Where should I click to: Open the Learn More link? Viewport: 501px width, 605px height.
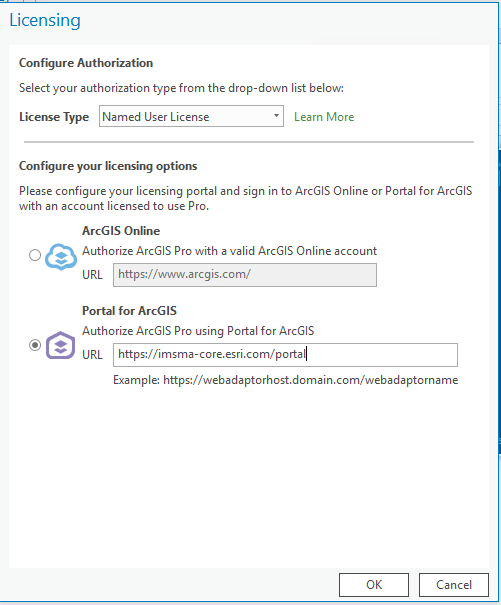(324, 117)
